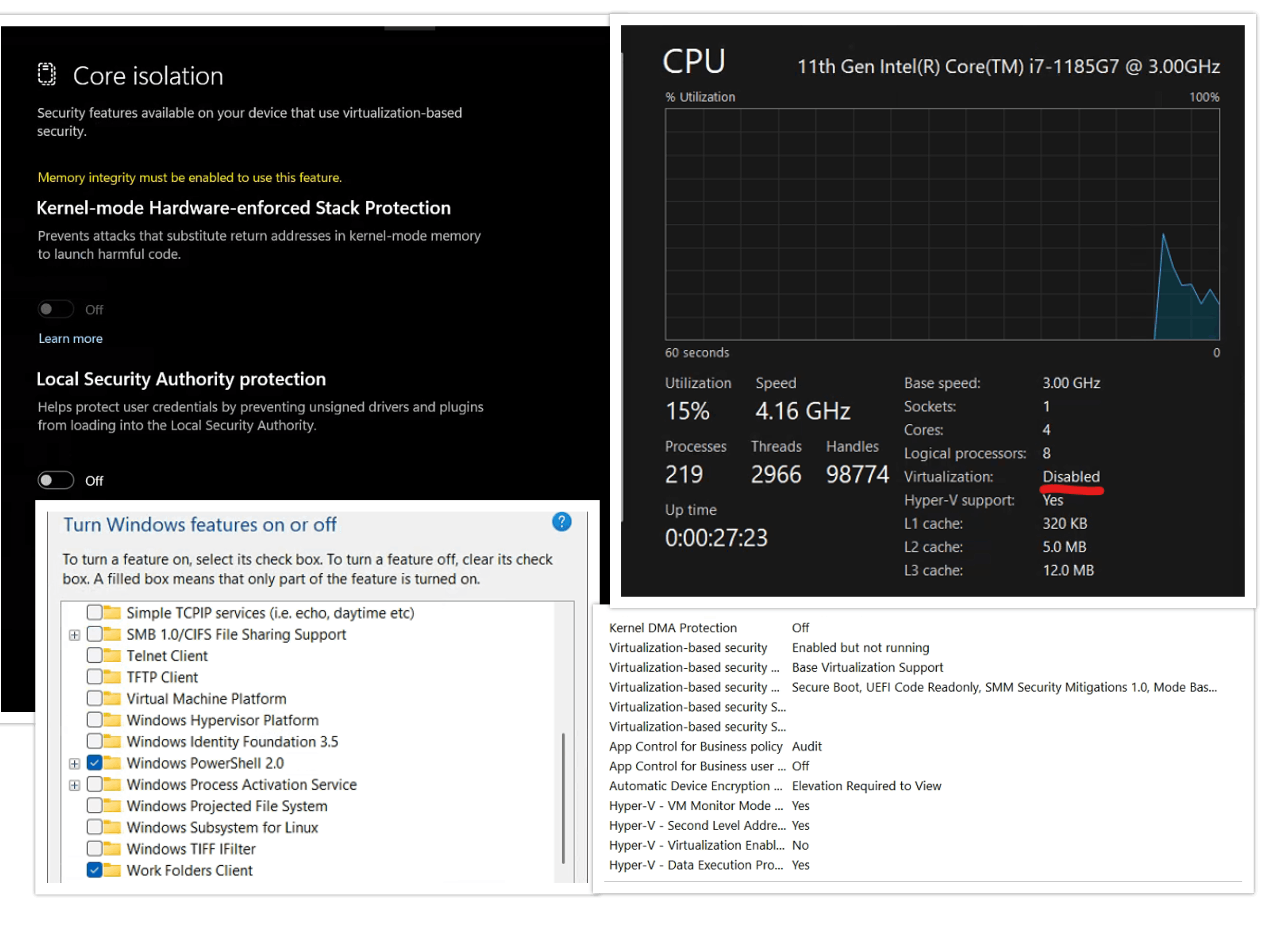Viewport: 1270px width, 952px height.
Task: Check the Virtual Machine Platform checkbox
Action: click(94, 698)
